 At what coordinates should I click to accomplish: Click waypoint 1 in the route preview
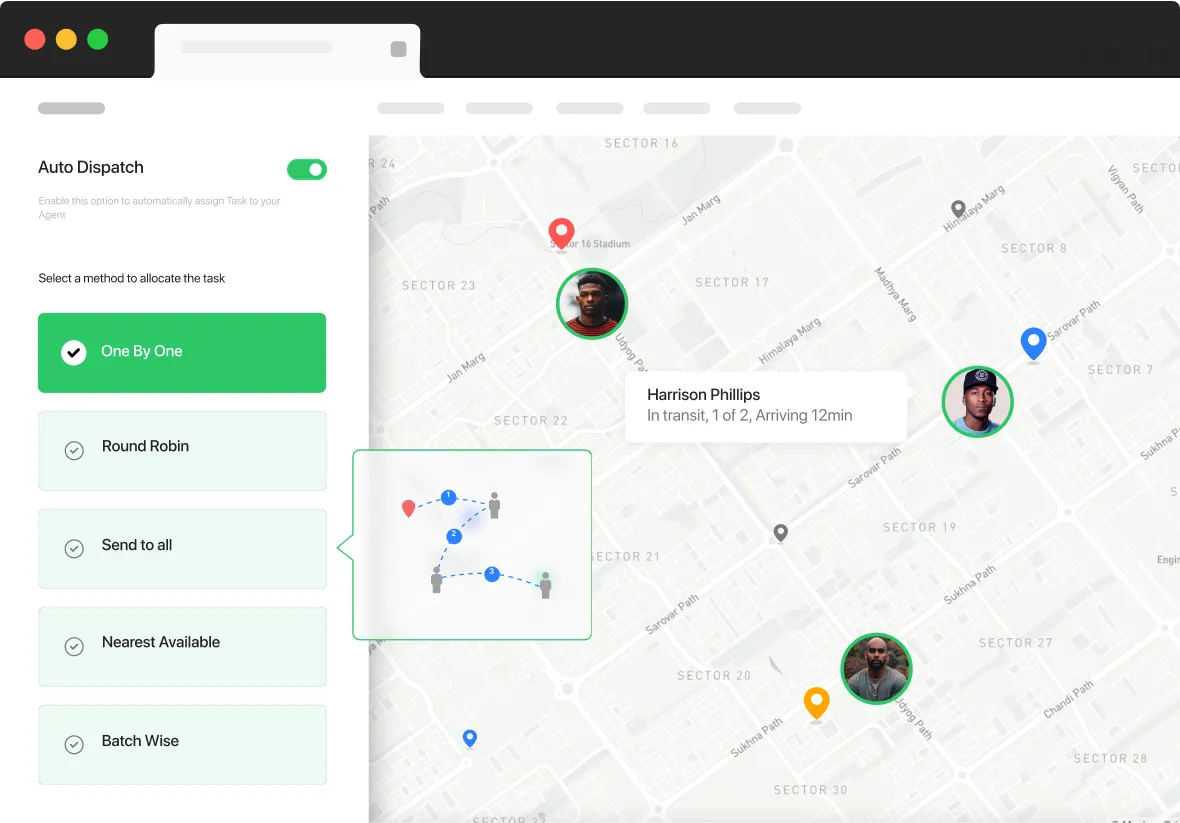click(x=449, y=497)
